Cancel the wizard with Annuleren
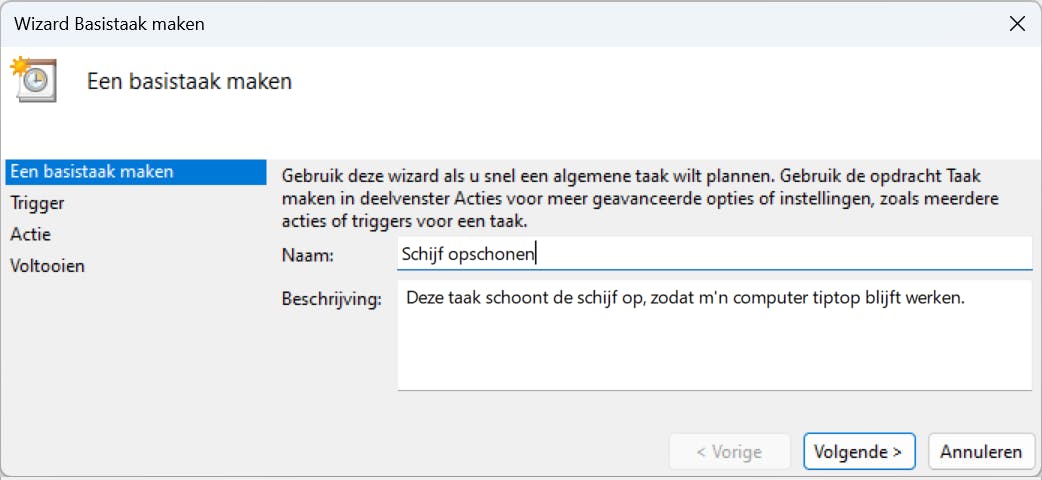Screen dimensions: 1042x480 point(981,452)
